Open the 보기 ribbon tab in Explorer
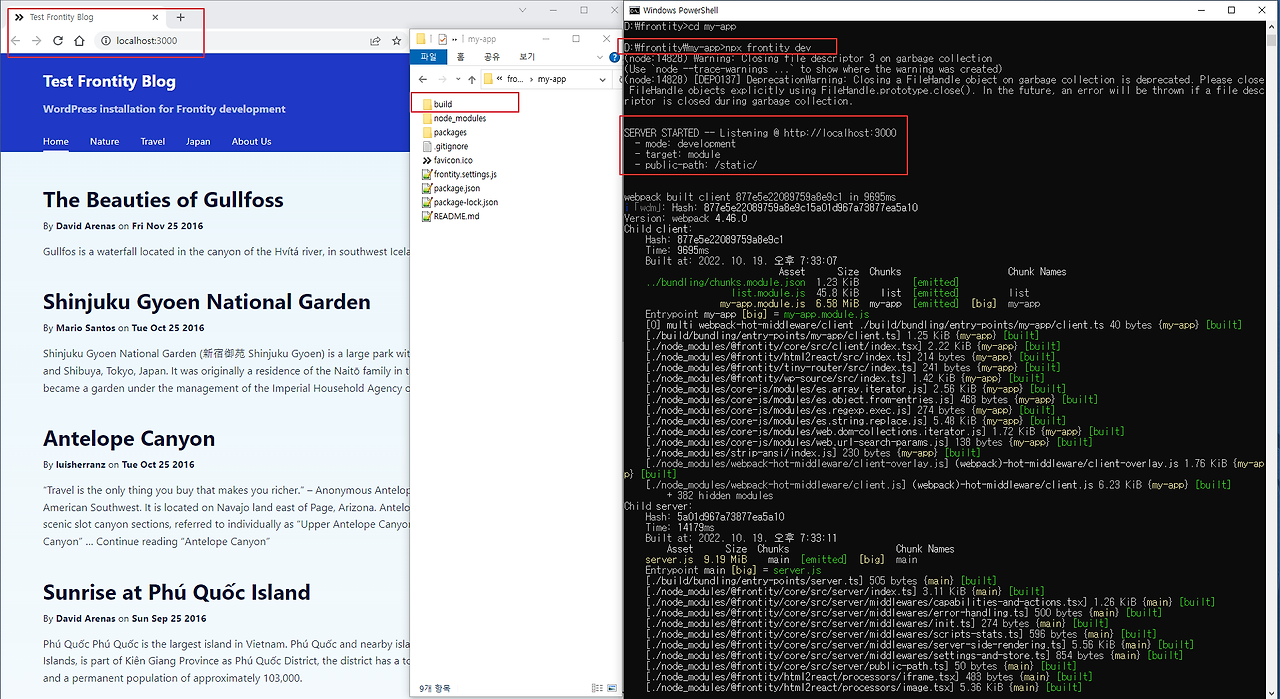1280x699 pixels. (x=527, y=57)
